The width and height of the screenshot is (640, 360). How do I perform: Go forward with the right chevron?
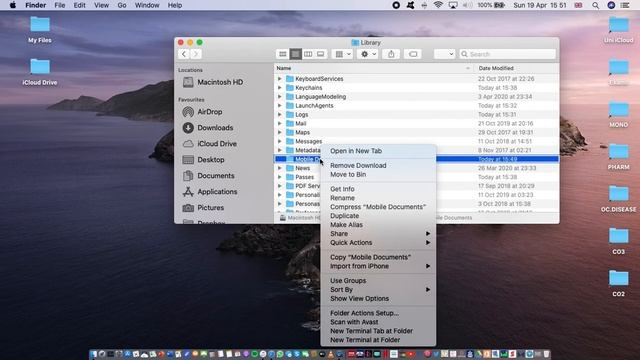[196, 54]
